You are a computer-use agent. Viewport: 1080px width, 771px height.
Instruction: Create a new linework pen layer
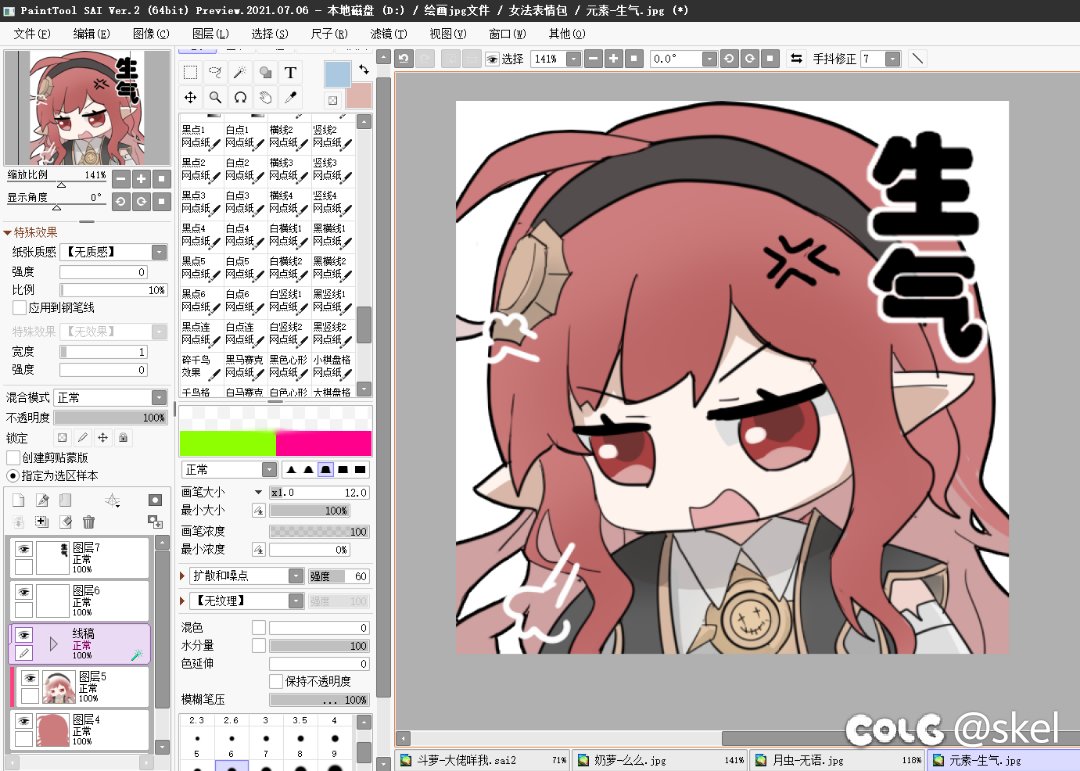tap(43, 500)
